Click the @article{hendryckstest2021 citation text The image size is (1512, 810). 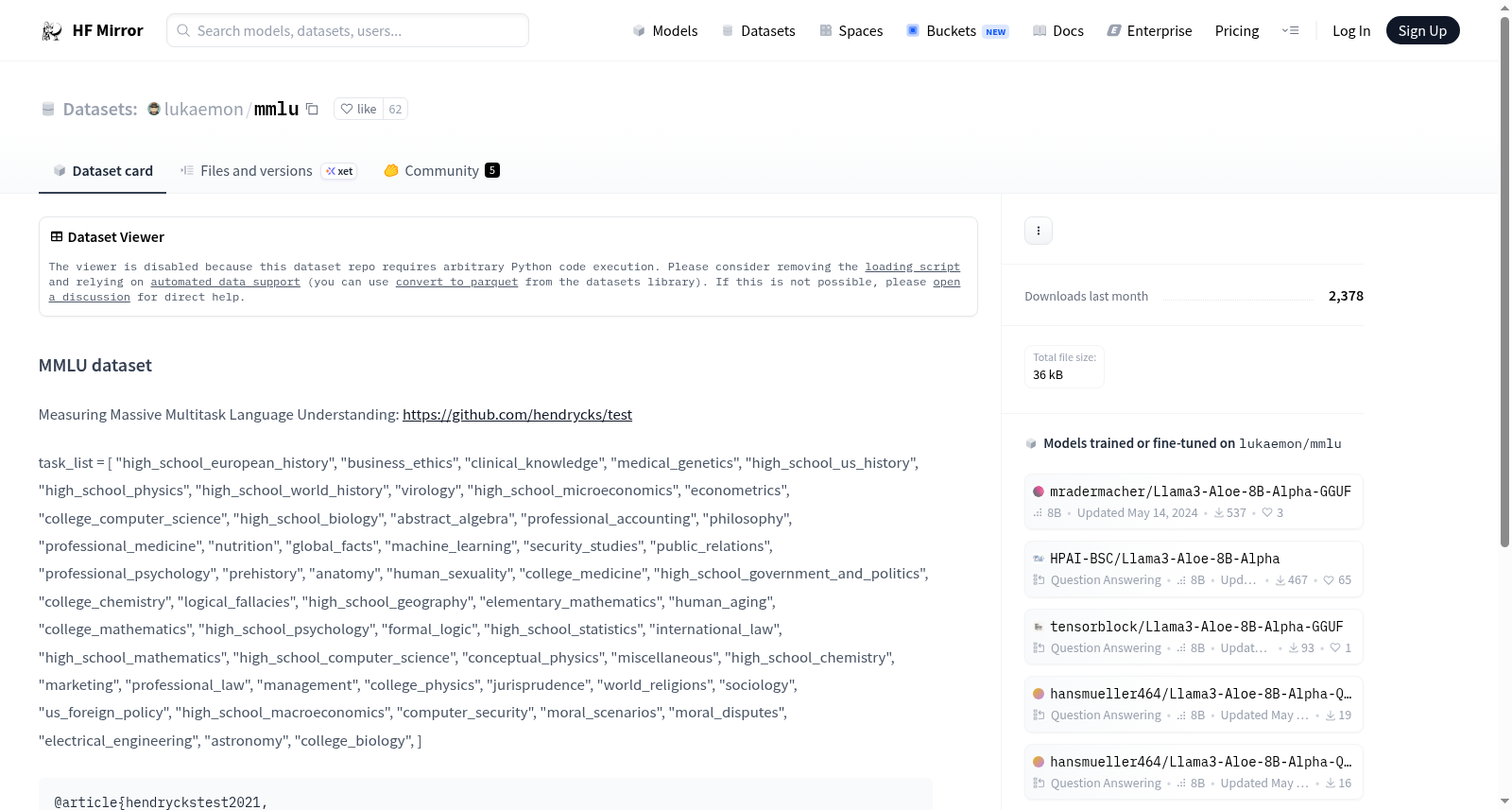click(161, 802)
